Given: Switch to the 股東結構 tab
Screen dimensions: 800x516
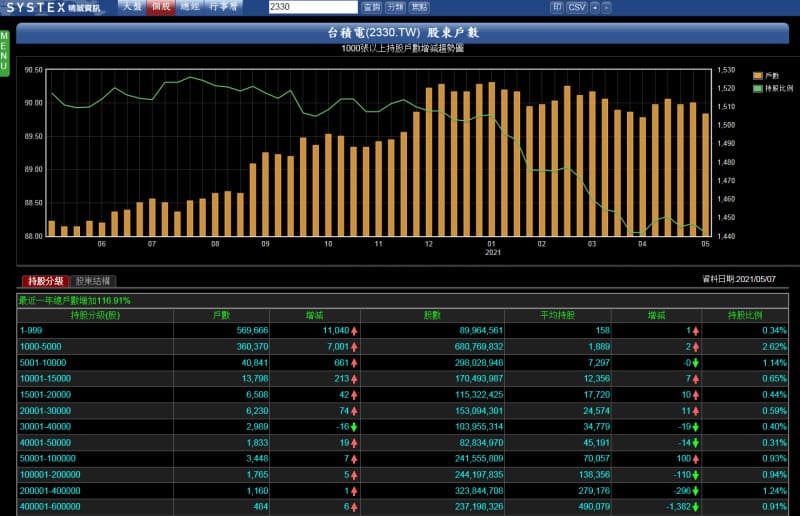Looking at the screenshot, I should click(94, 282).
